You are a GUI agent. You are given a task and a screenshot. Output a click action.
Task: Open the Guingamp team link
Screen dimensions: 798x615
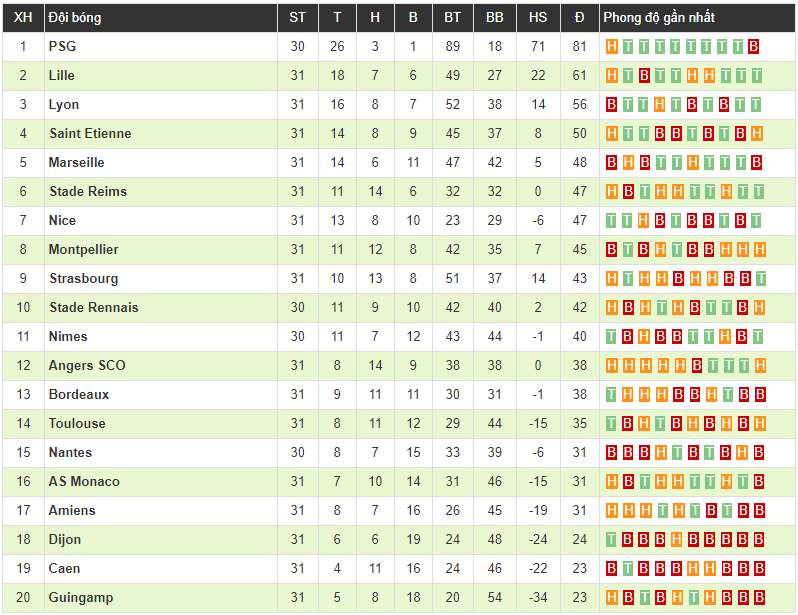80,597
